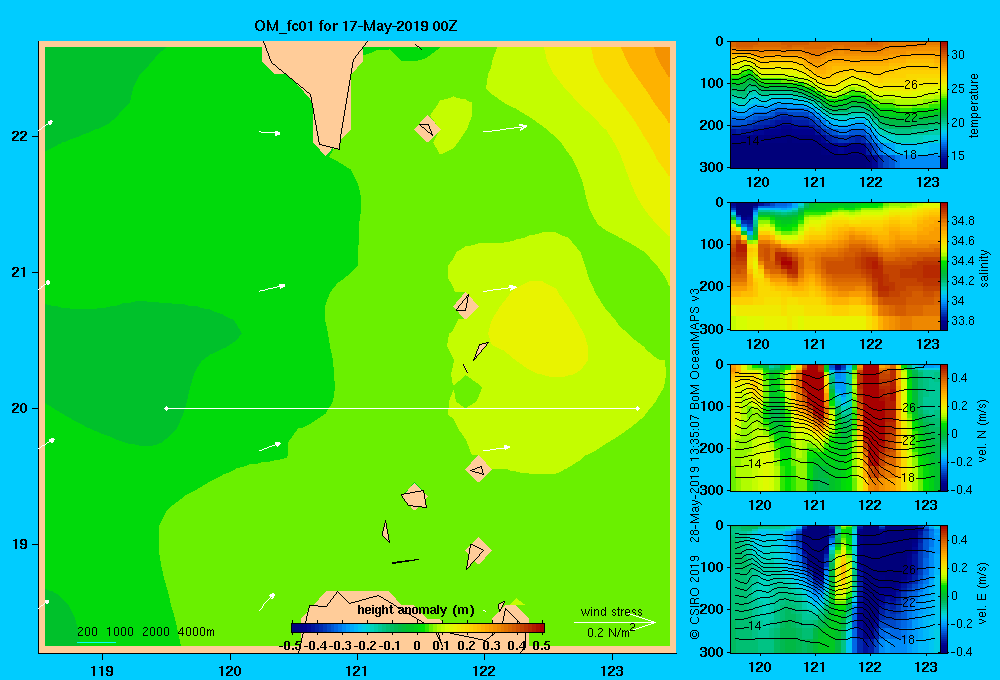Click the wind arrow near 122E 21N
Screen dimensions: 1000x680
(x=500, y=289)
